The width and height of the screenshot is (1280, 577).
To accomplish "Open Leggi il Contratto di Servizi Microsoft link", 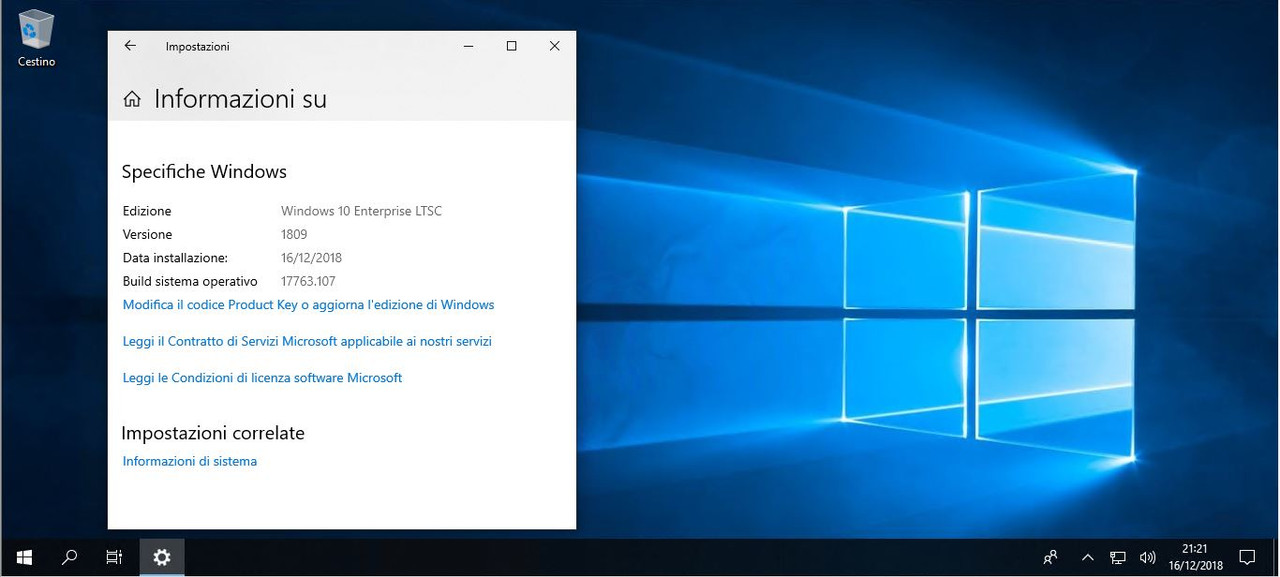I will [x=307, y=342].
